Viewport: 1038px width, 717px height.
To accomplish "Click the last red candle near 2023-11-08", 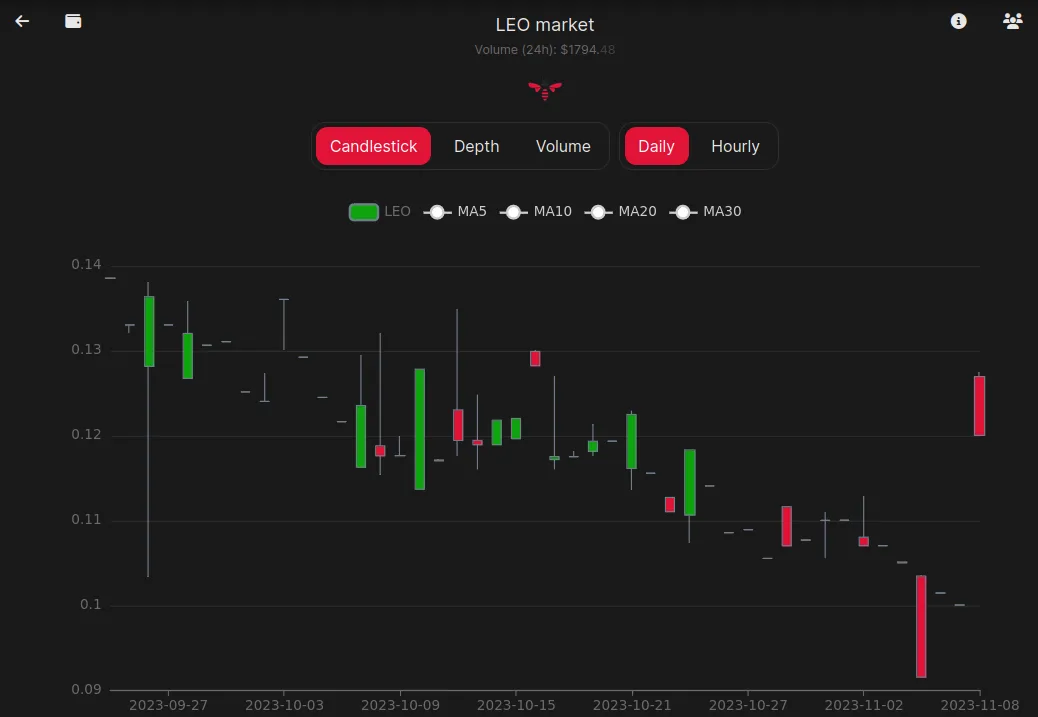I will [979, 406].
